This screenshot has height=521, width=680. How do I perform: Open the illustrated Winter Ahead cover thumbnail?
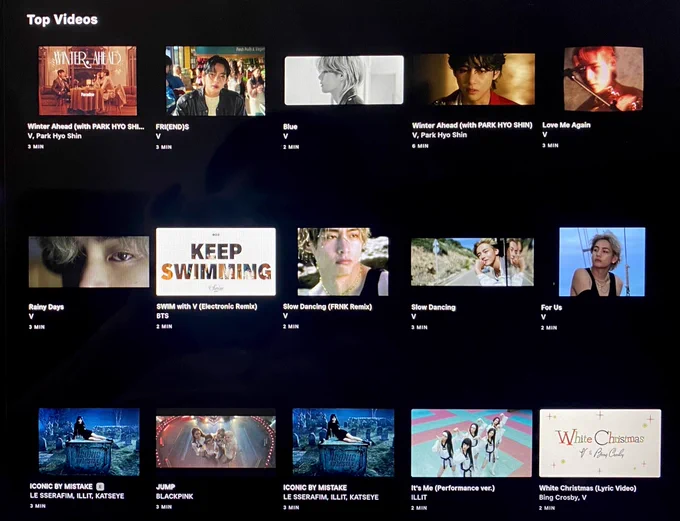pyautogui.click(x=88, y=81)
